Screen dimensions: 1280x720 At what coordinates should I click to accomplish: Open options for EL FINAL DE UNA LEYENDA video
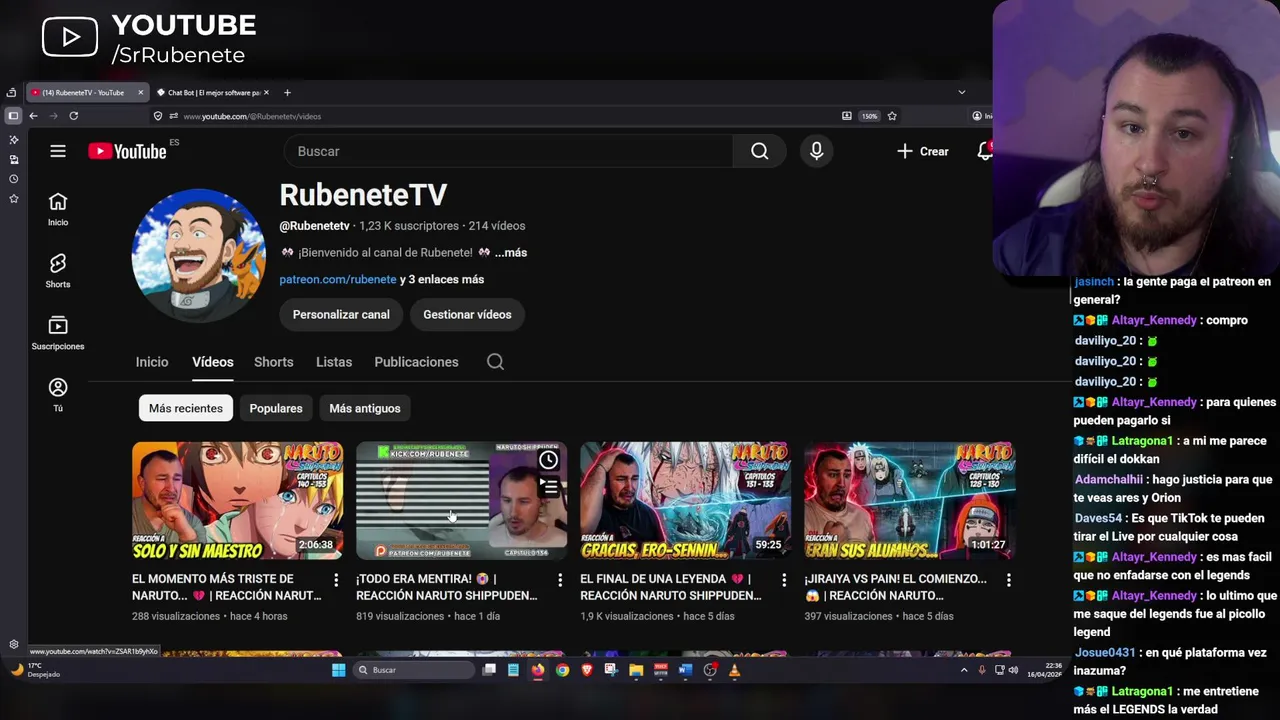pos(784,580)
